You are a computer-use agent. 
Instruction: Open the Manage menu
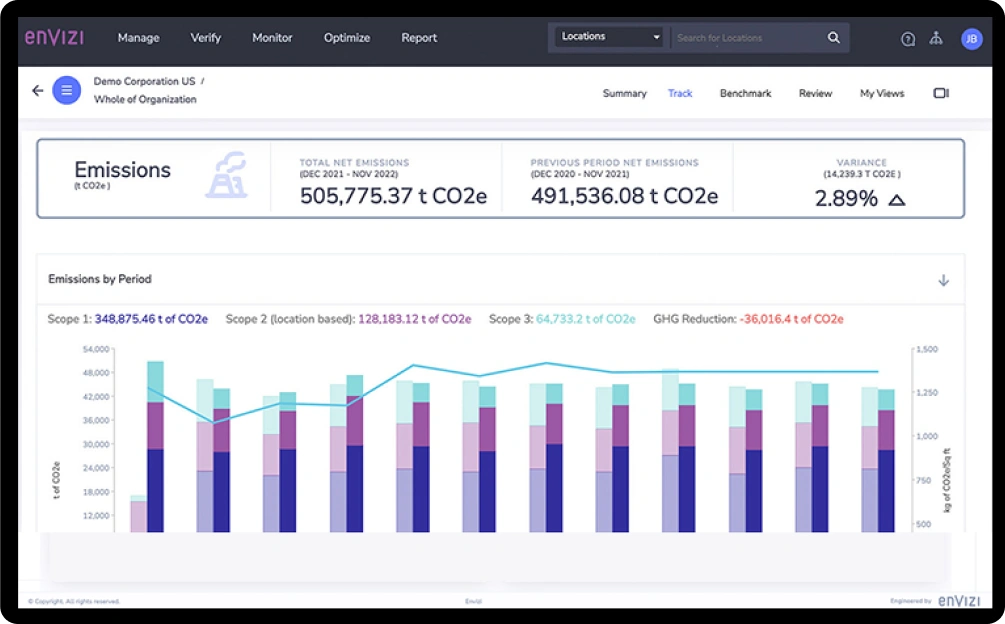(x=138, y=38)
